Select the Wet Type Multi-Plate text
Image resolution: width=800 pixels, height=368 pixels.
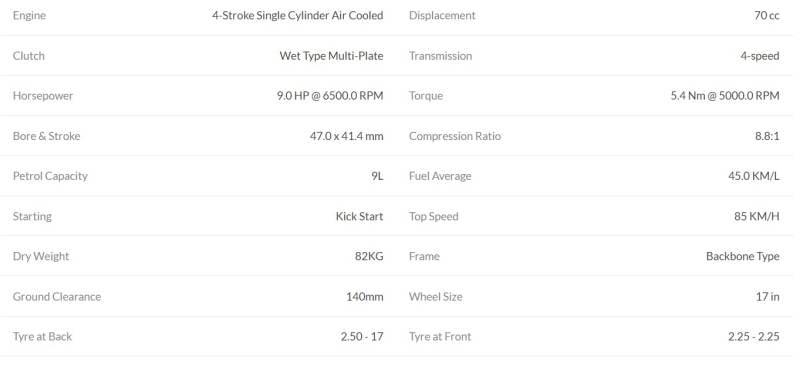[x=331, y=56]
